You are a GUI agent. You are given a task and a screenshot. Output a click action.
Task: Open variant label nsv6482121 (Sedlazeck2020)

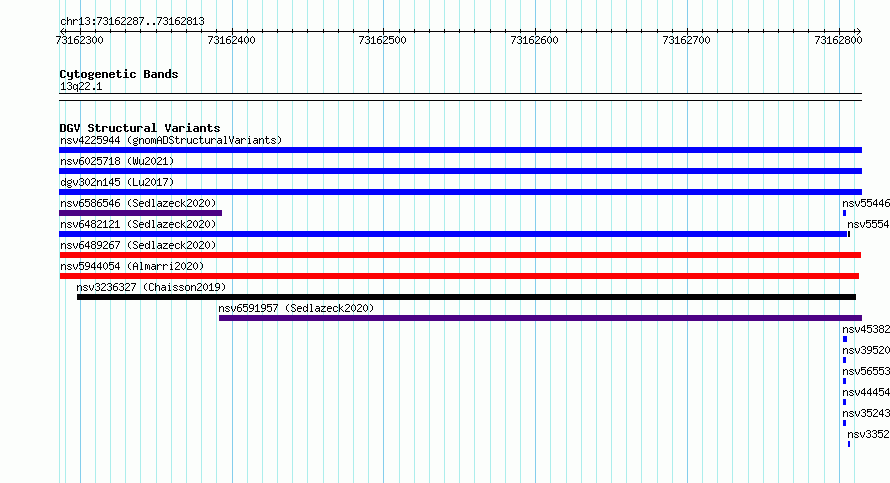click(138, 224)
